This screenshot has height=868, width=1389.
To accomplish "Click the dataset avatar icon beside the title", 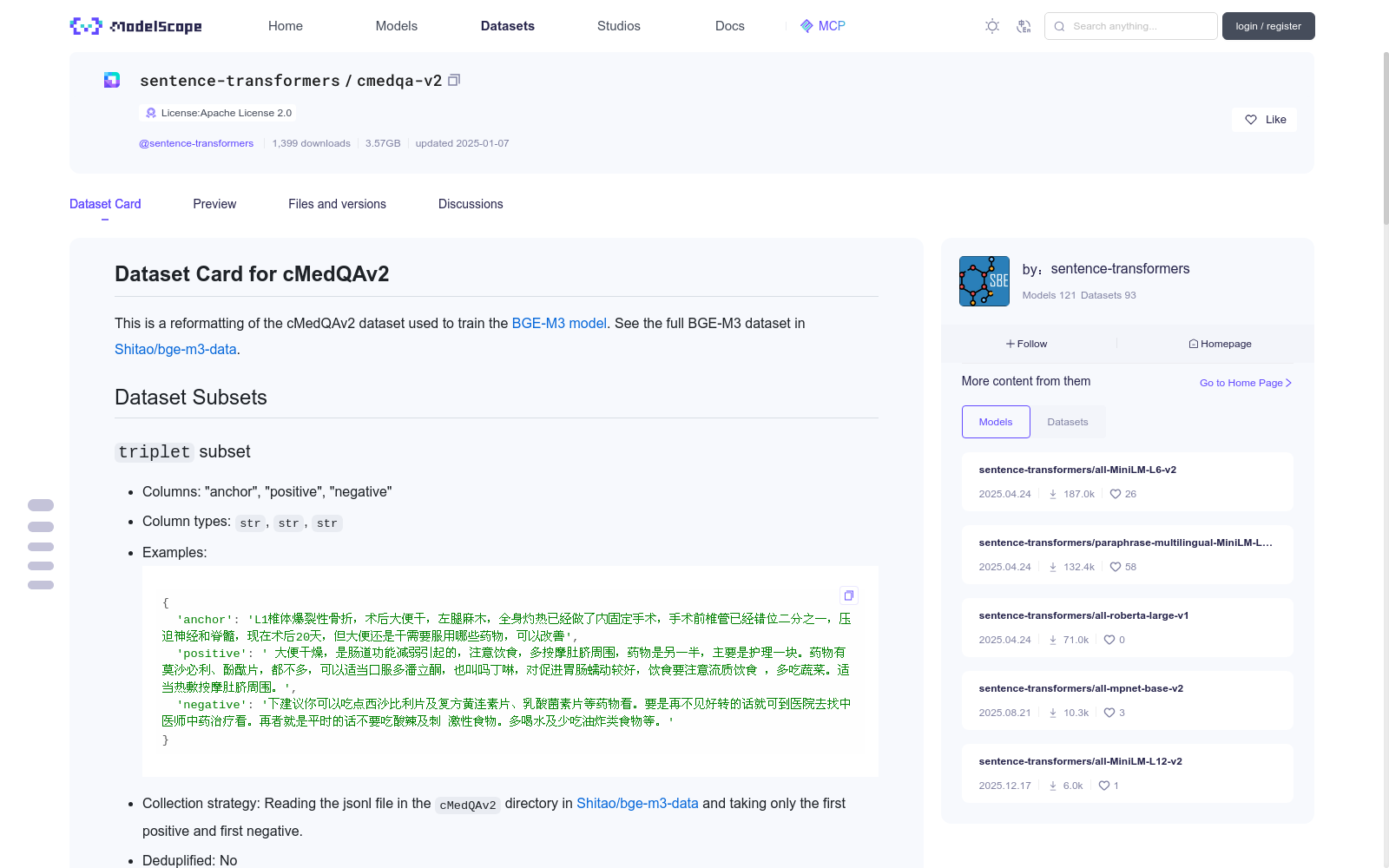I will click(x=112, y=80).
